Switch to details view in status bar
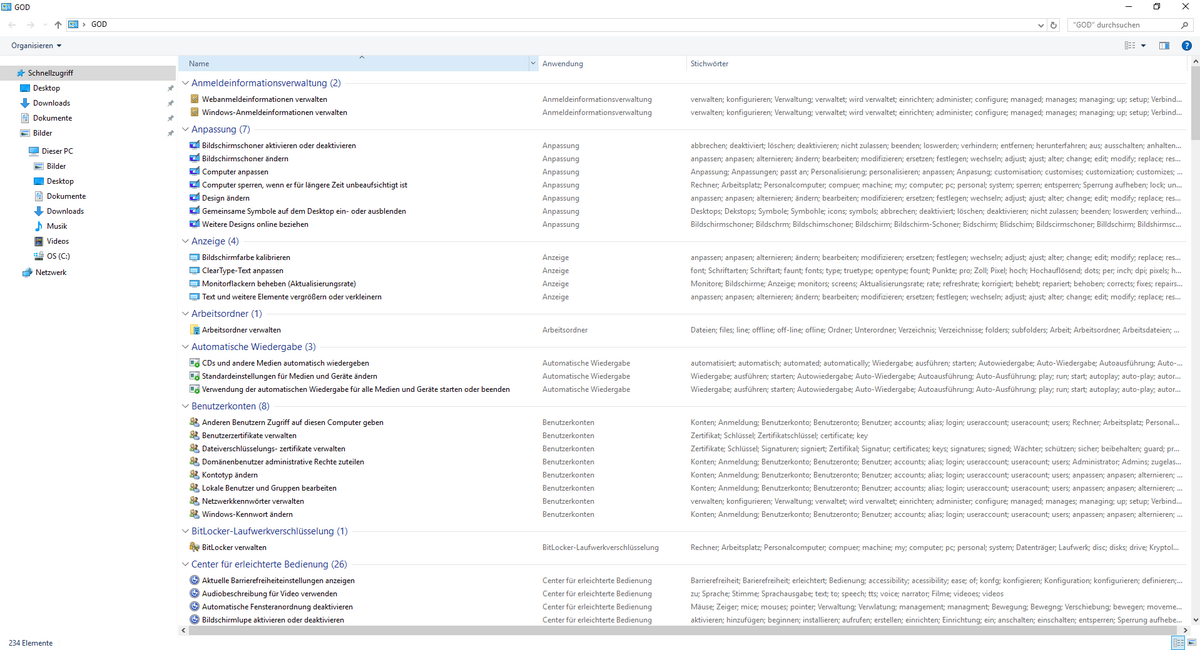 point(1176,642)
